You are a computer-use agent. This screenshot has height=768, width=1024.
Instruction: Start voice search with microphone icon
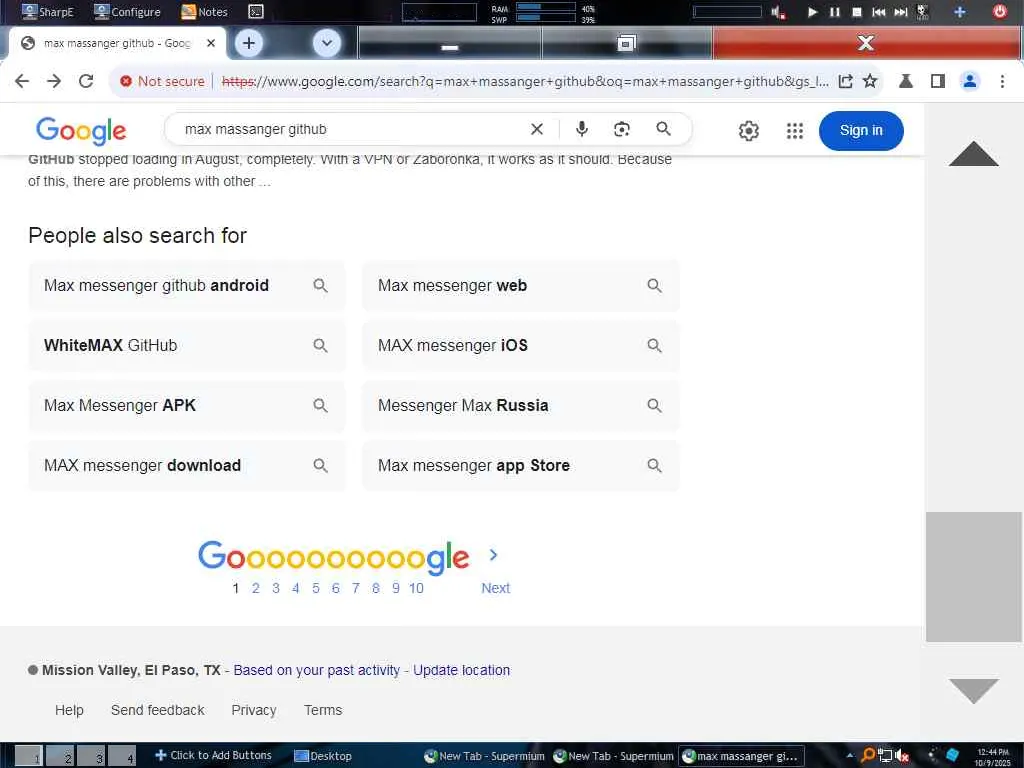click(582, 129)
